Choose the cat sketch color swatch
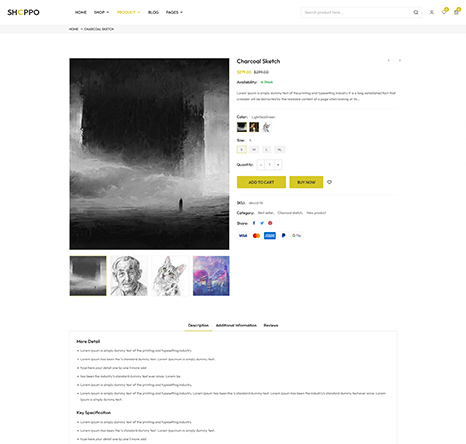Viewport: 466px width, 444px height. [x=266, y=127]
